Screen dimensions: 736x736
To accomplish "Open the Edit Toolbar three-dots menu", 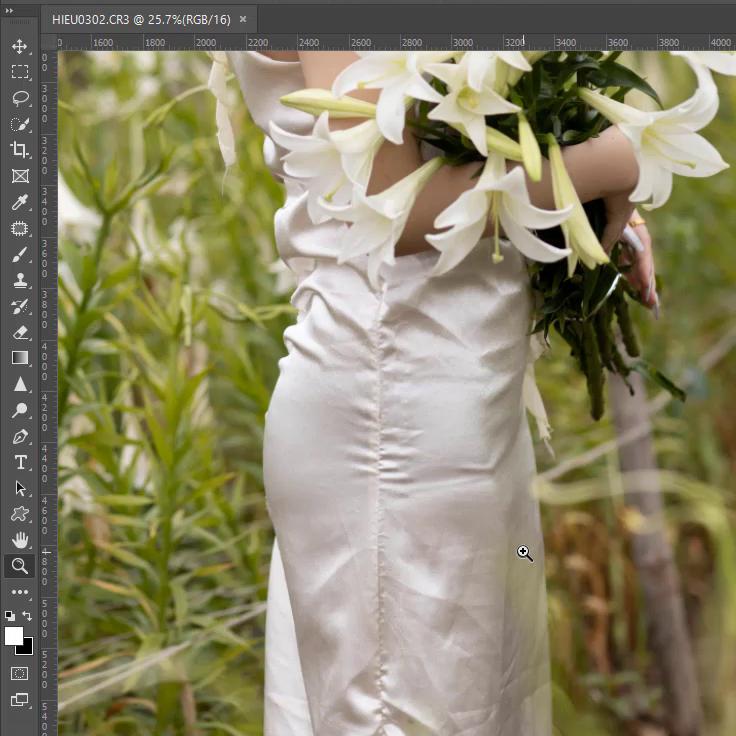I will 19,592.
